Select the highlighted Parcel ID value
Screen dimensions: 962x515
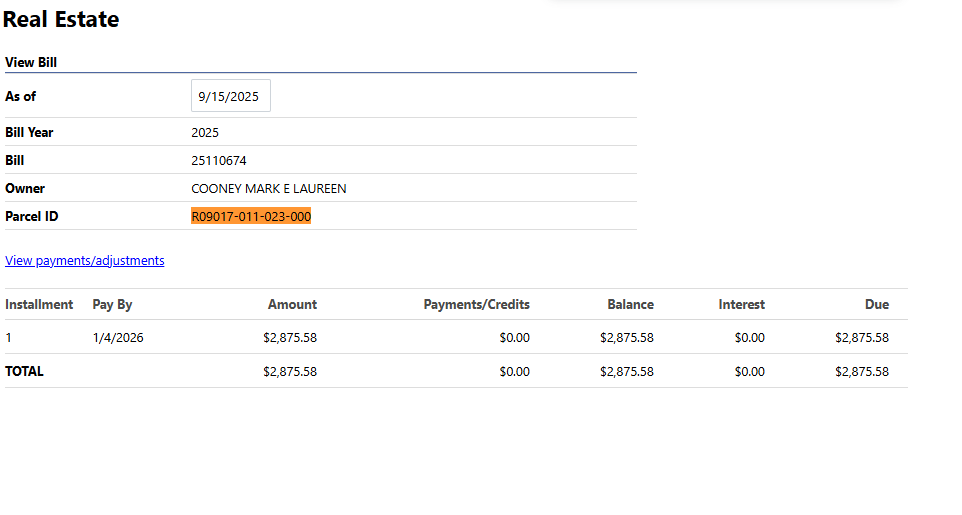[251, 216]
